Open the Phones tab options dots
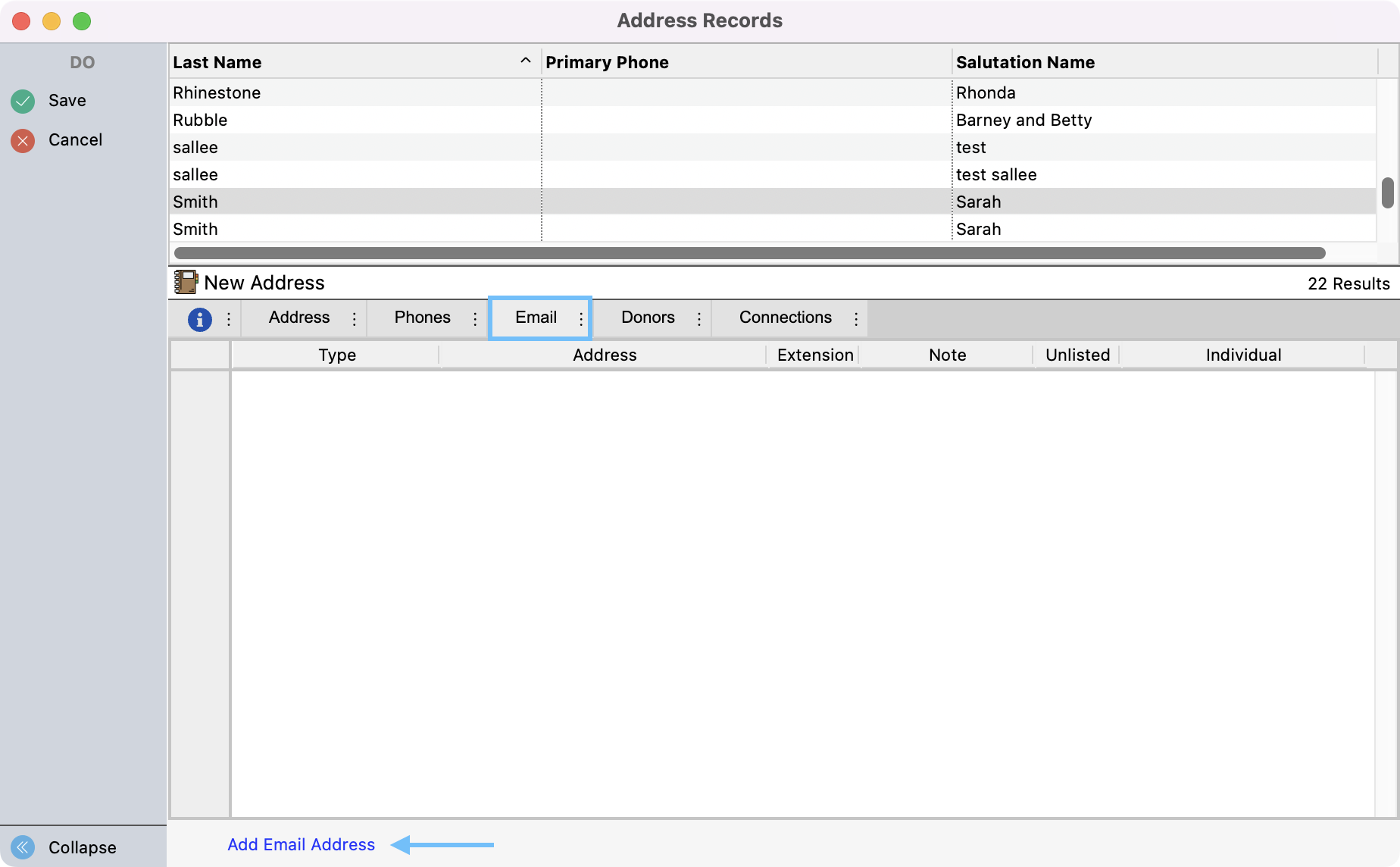This screenshot has height=867, width=1400. pos(475,319)
